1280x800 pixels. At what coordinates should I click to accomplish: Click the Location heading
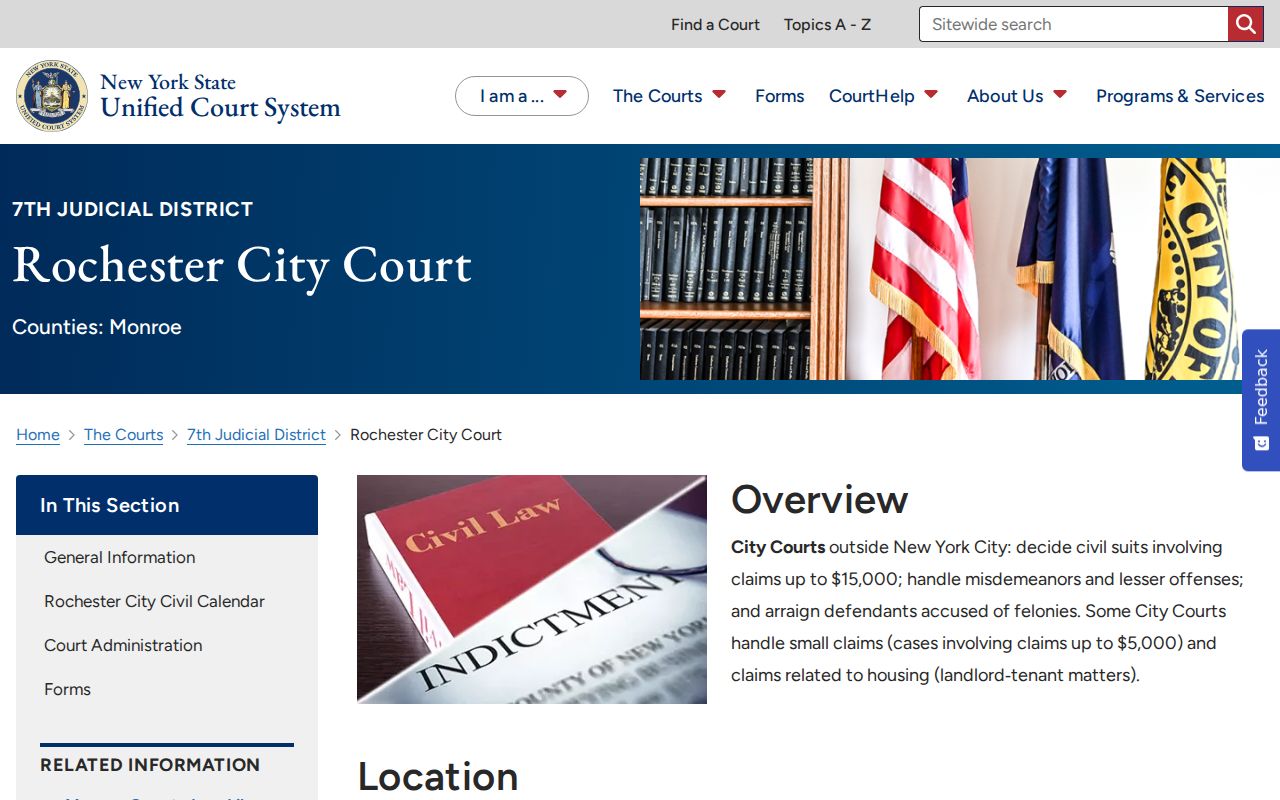[438, 777]
